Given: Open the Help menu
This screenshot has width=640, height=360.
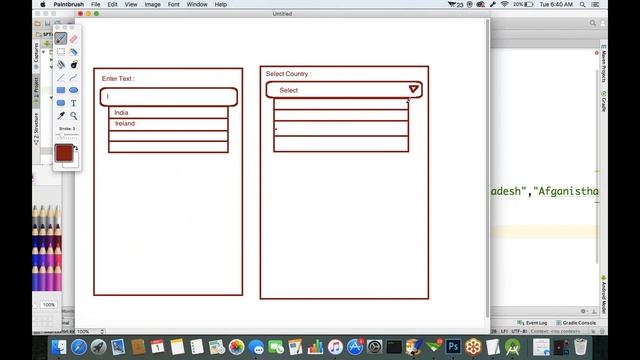Looking at the screenshot, I should click(x=220, y=4).
